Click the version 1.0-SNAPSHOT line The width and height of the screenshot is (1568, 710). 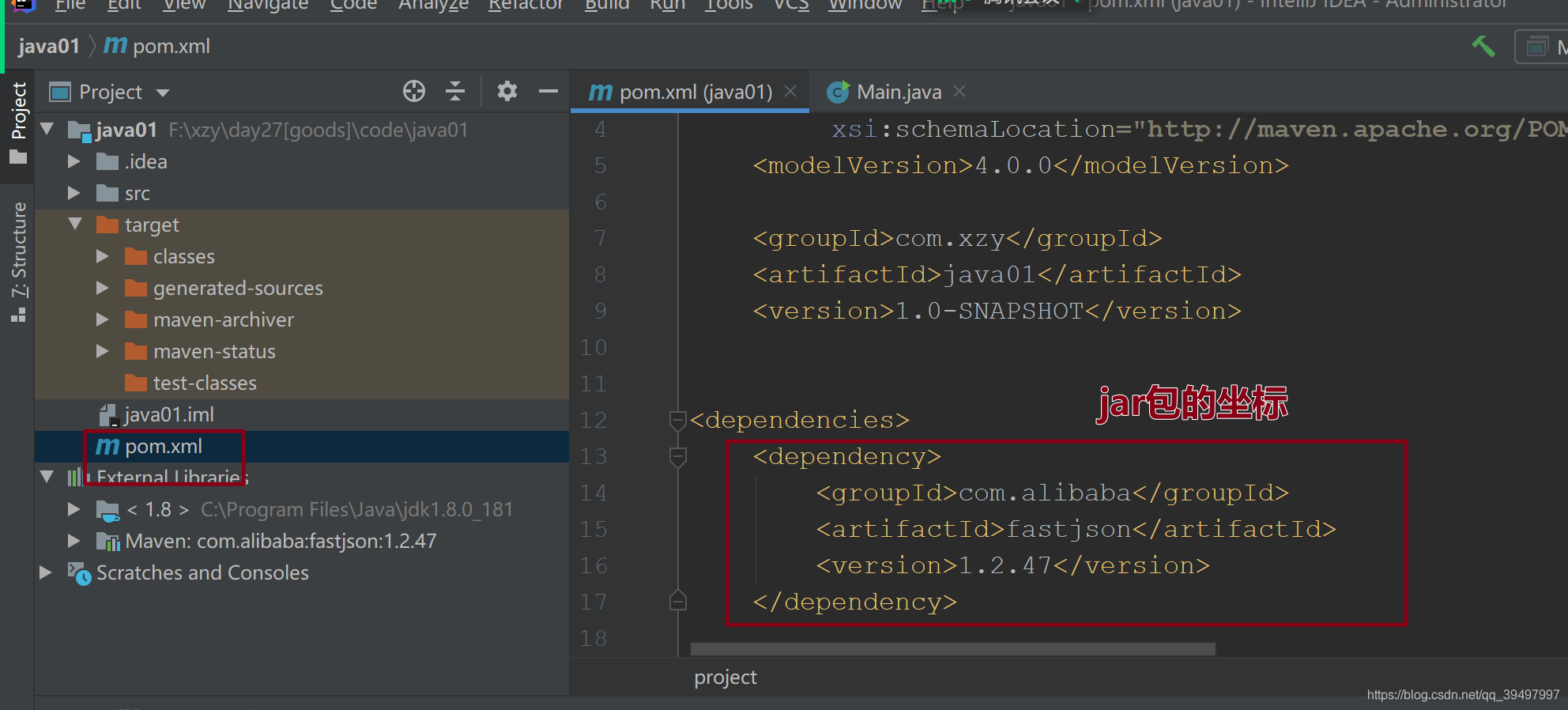coord(997,311)
